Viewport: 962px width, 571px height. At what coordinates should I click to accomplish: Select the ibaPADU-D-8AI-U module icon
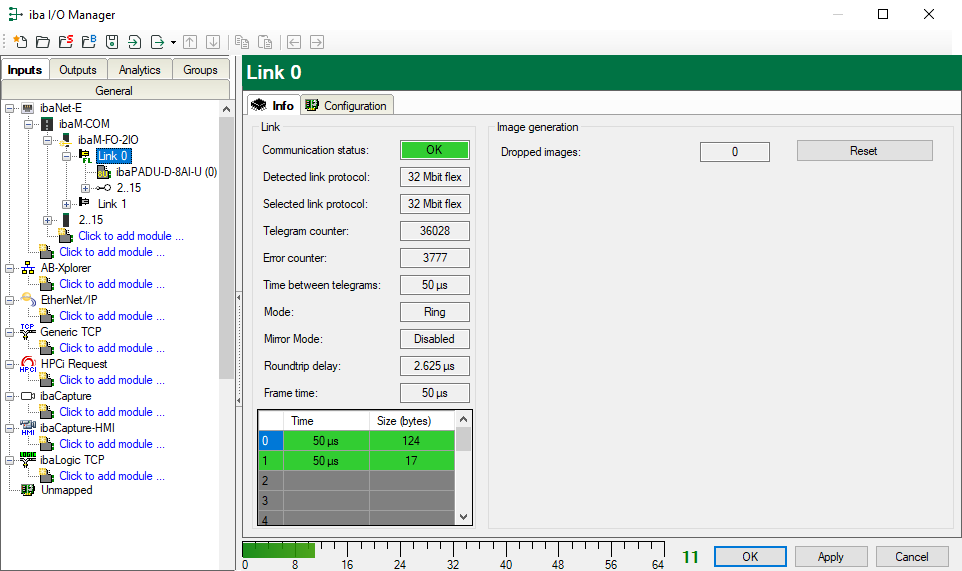coord(104,172)
